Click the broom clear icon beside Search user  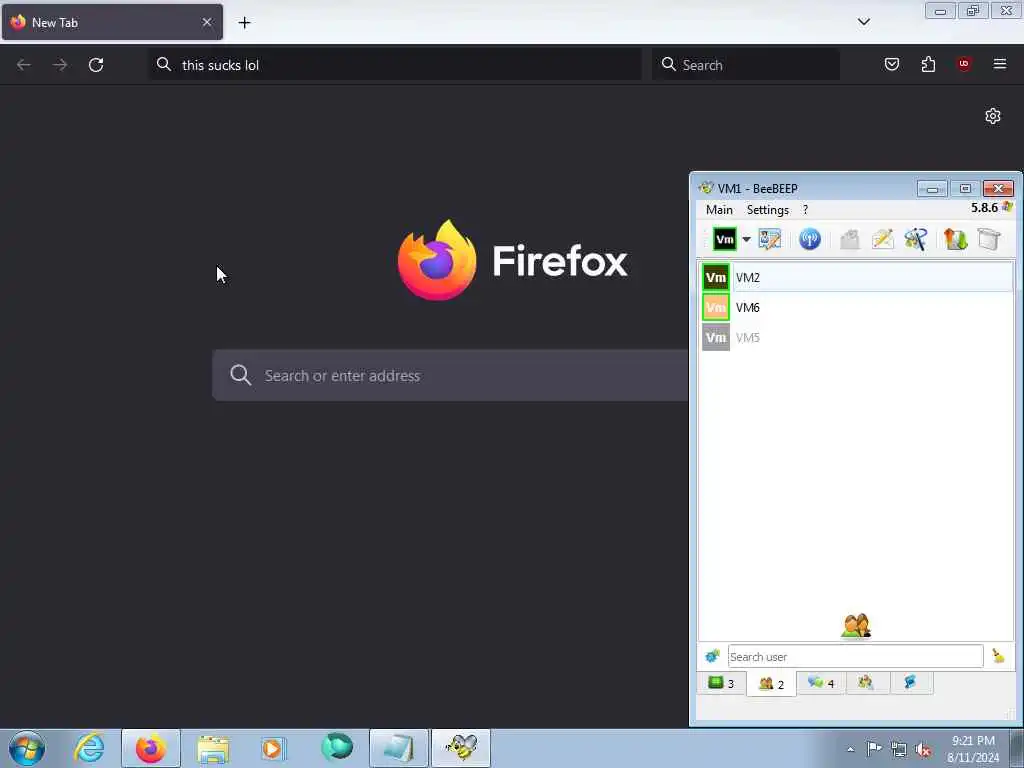coord(998,656)
